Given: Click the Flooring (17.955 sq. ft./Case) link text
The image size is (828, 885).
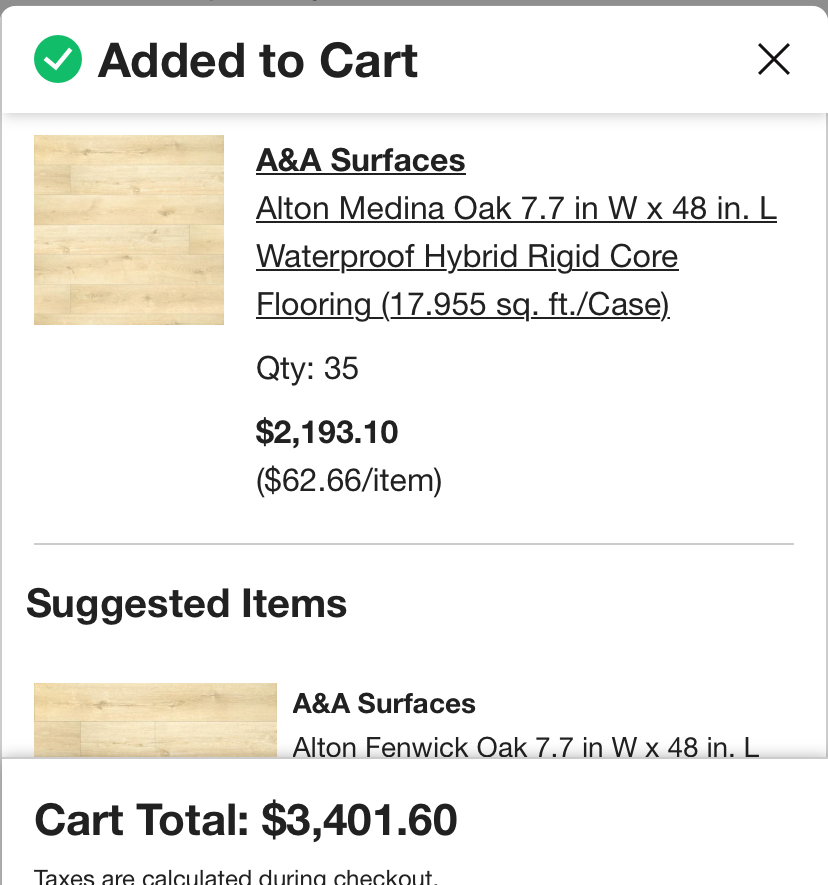Looking at the screenshot, I should click(x=463, y=305).
